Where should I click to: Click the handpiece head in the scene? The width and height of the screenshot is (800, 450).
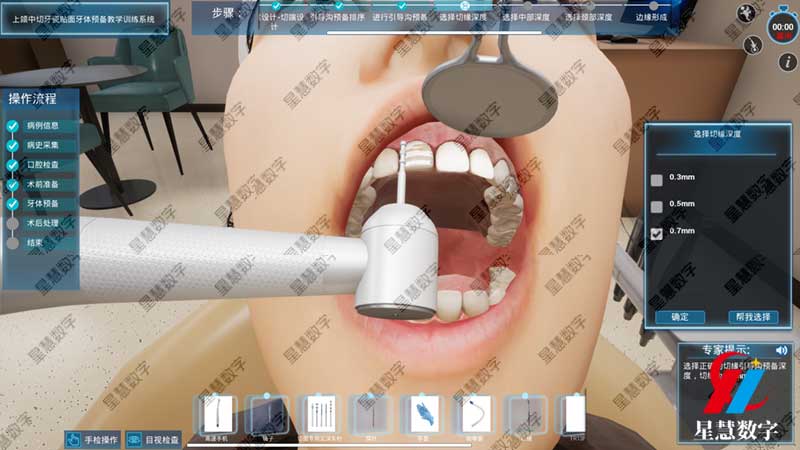(x=396, y=260)
